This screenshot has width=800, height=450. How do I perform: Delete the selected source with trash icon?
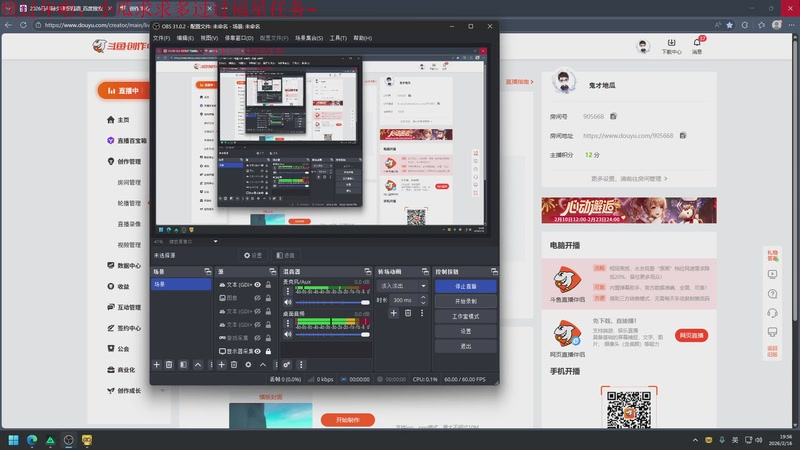click(234, 365)
